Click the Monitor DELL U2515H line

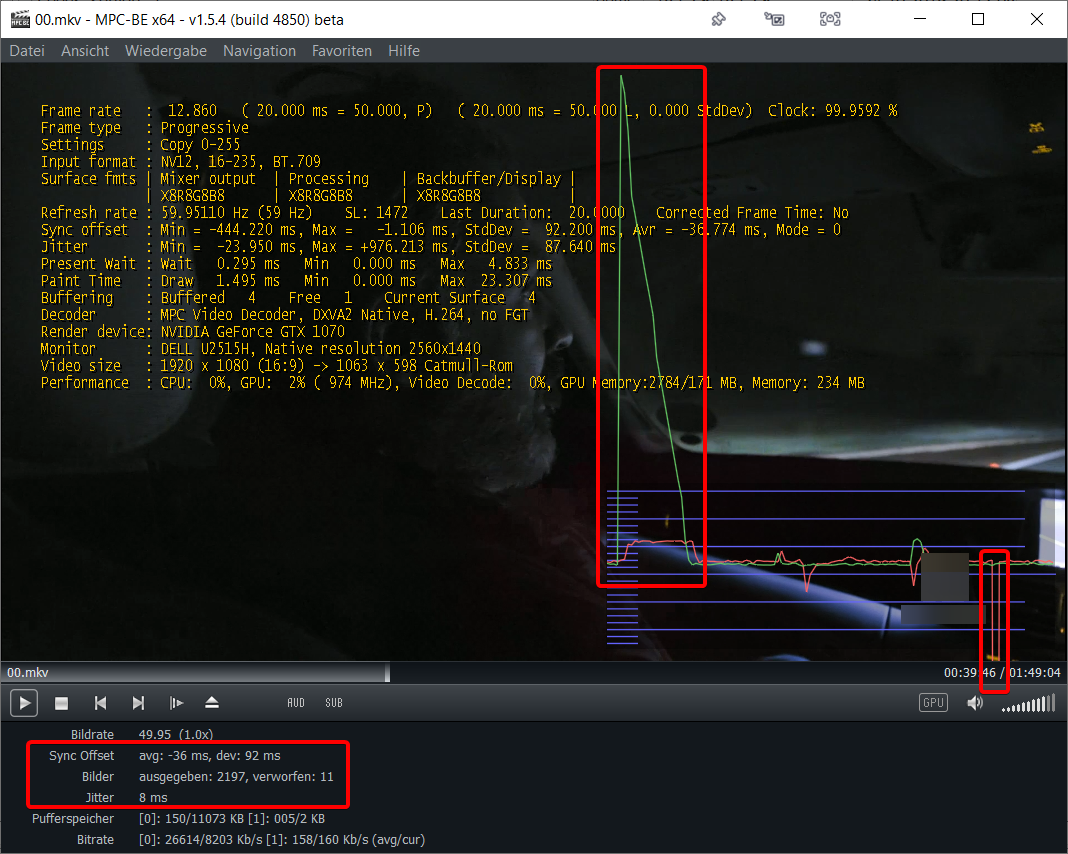pos(261,349)
